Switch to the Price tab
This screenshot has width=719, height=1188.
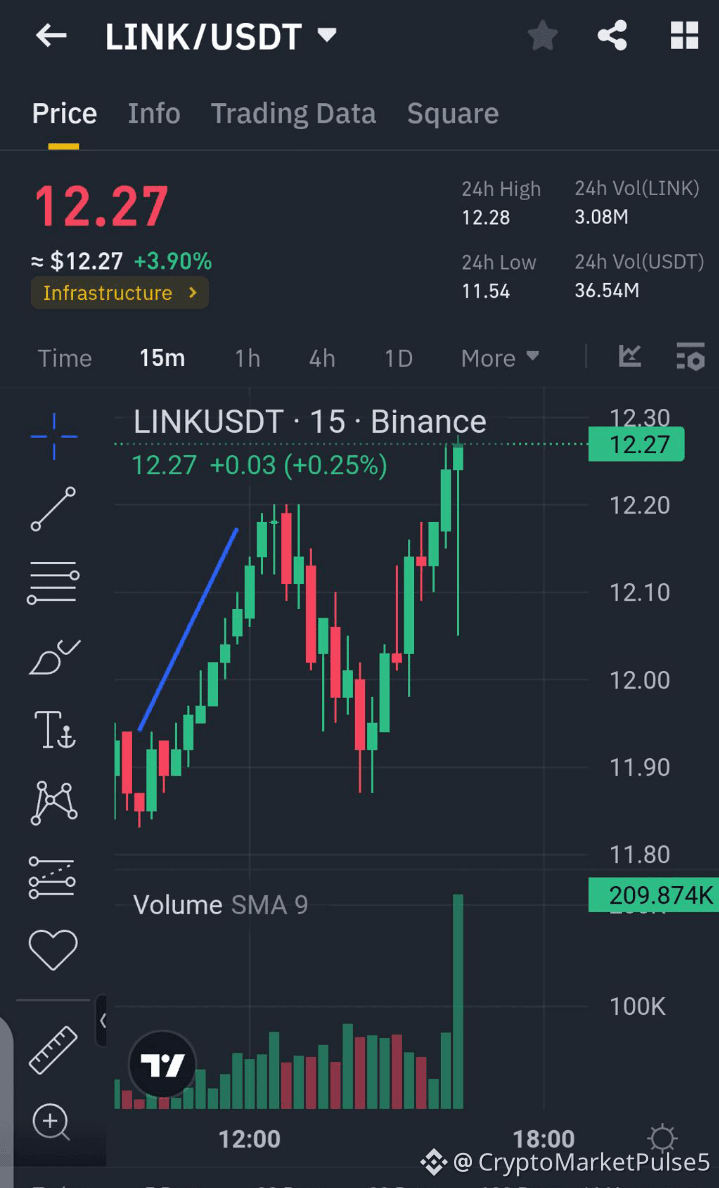click(x=64, y=114)
